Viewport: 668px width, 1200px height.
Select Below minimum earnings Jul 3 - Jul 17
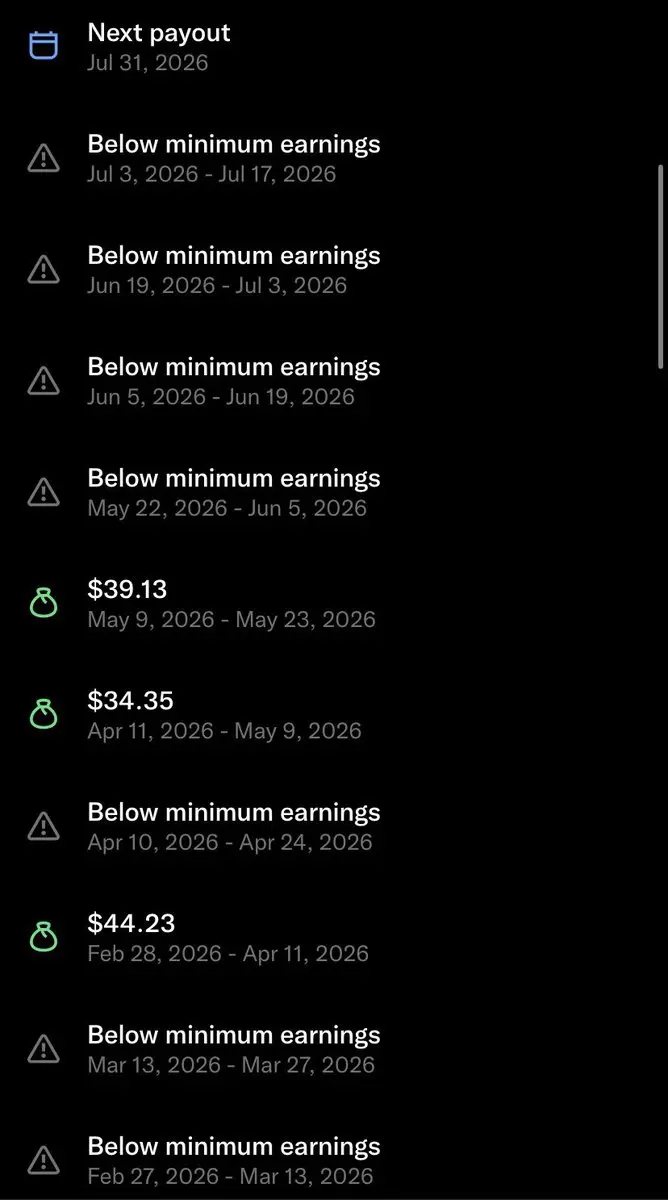click(x=334, y=158)
